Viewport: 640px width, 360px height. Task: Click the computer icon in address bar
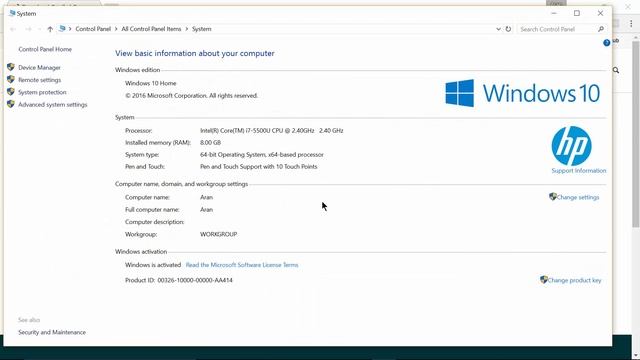[62, 29]
